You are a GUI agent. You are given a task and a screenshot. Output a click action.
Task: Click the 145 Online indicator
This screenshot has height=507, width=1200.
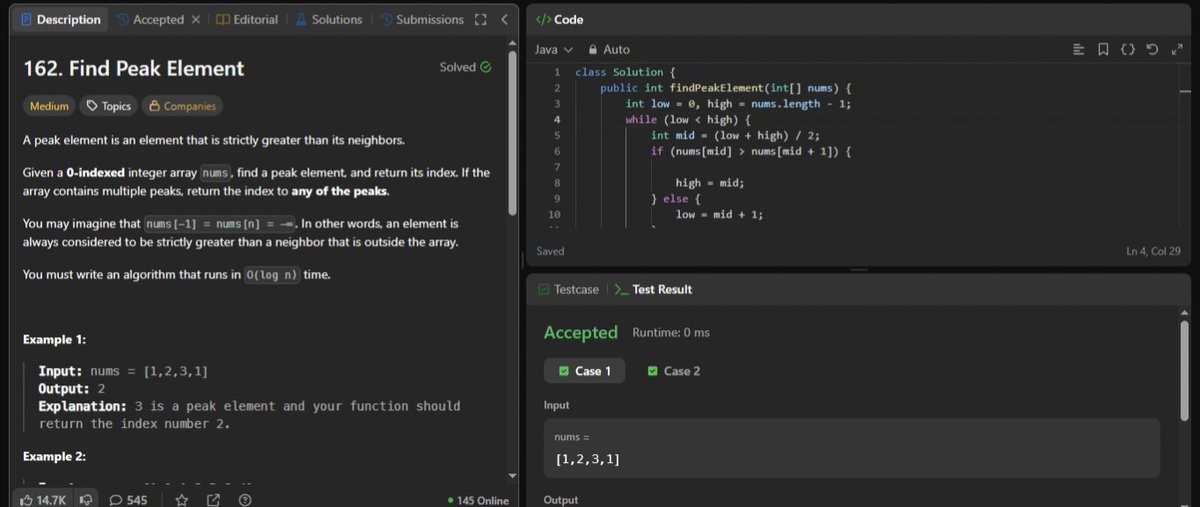tap(479, 501)
